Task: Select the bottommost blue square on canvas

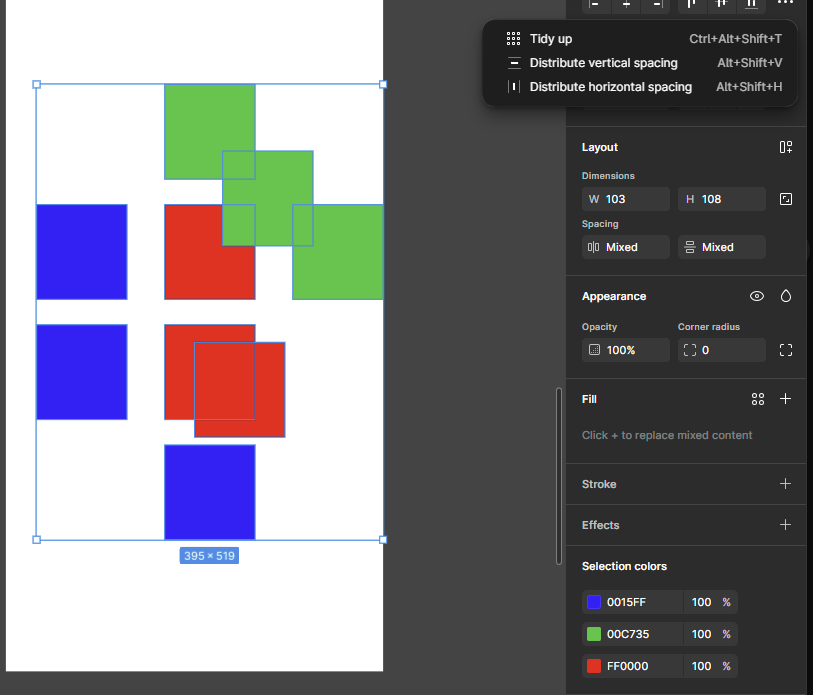Action: coord(210,492)
